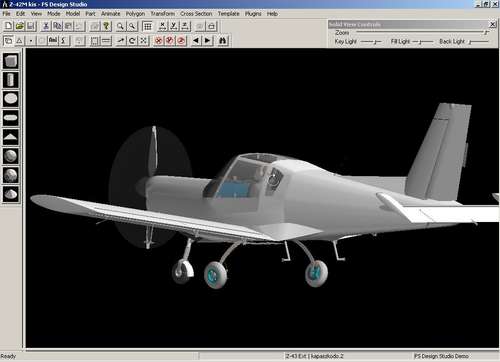Click the Open folder icon

[20, 26]
